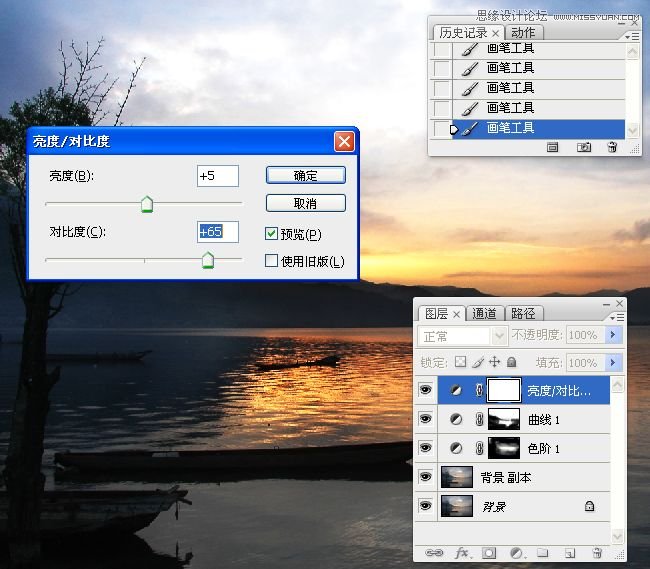
Task: Hide the 亮度/对比 layer with eye icon
Action: [x=425, y=390]
